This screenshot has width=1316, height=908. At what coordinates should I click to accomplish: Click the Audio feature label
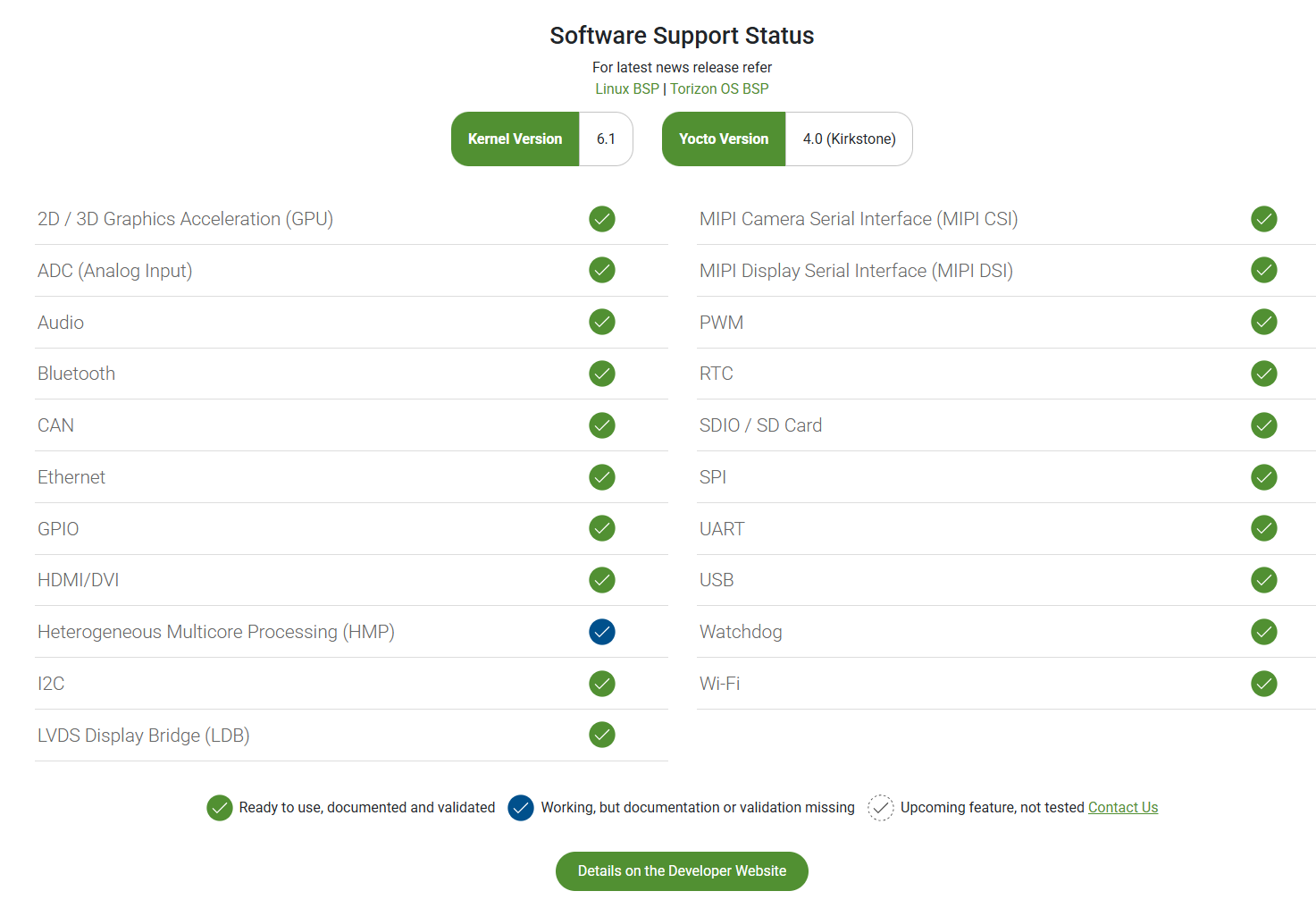click(x=61, y=323)
